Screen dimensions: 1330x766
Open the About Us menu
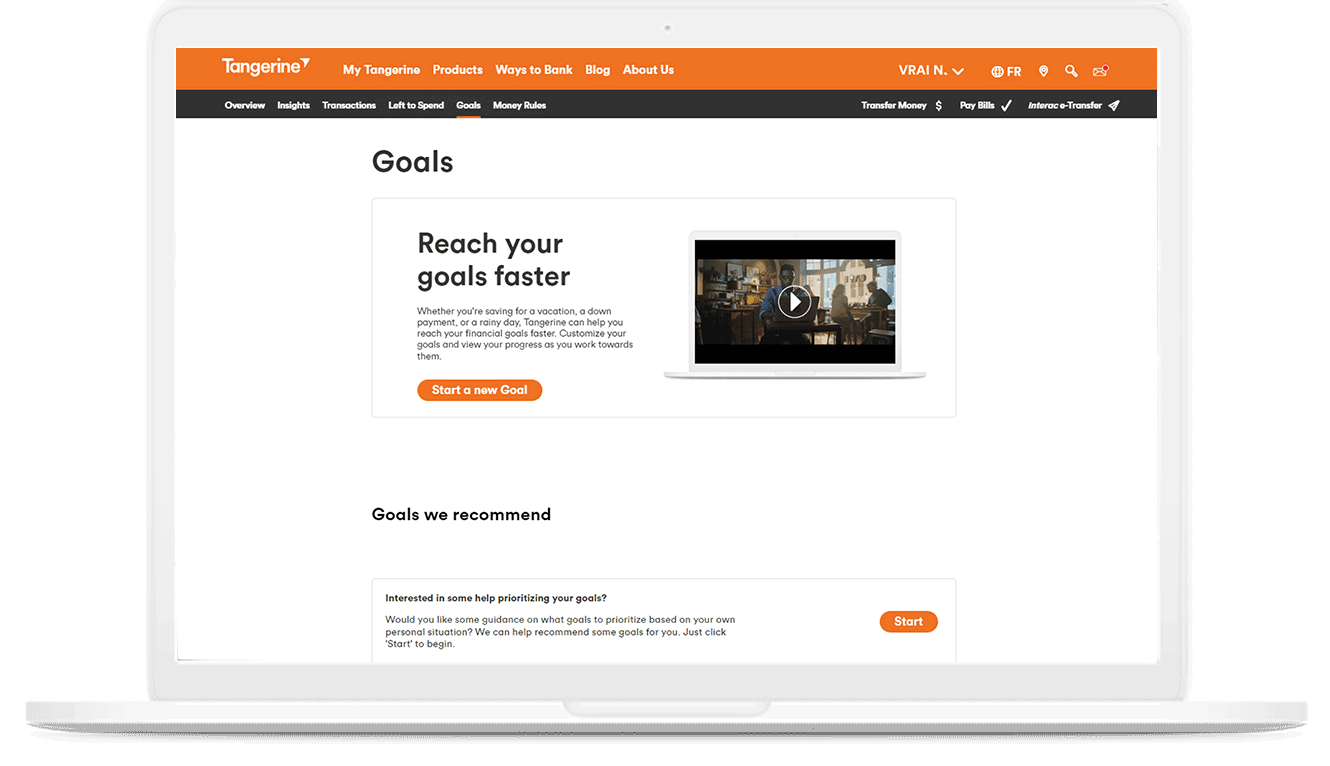[x=648, y=70]
